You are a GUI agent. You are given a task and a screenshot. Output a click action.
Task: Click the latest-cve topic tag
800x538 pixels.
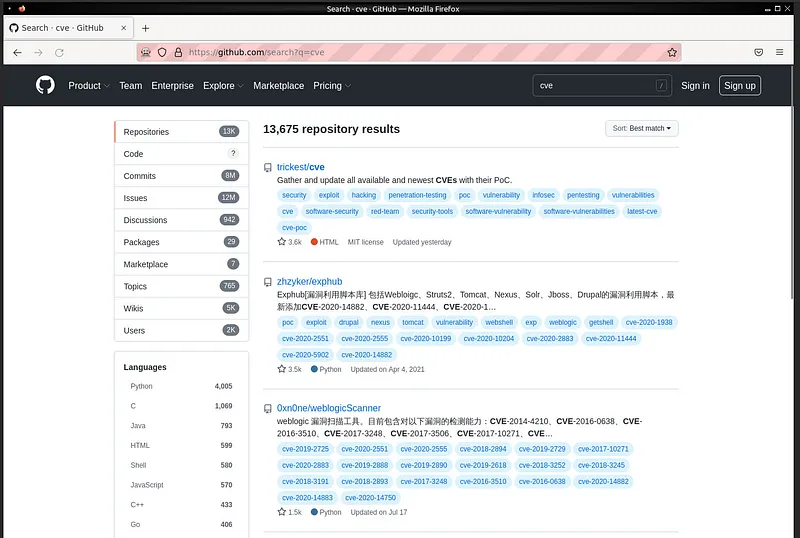point(642,211)
